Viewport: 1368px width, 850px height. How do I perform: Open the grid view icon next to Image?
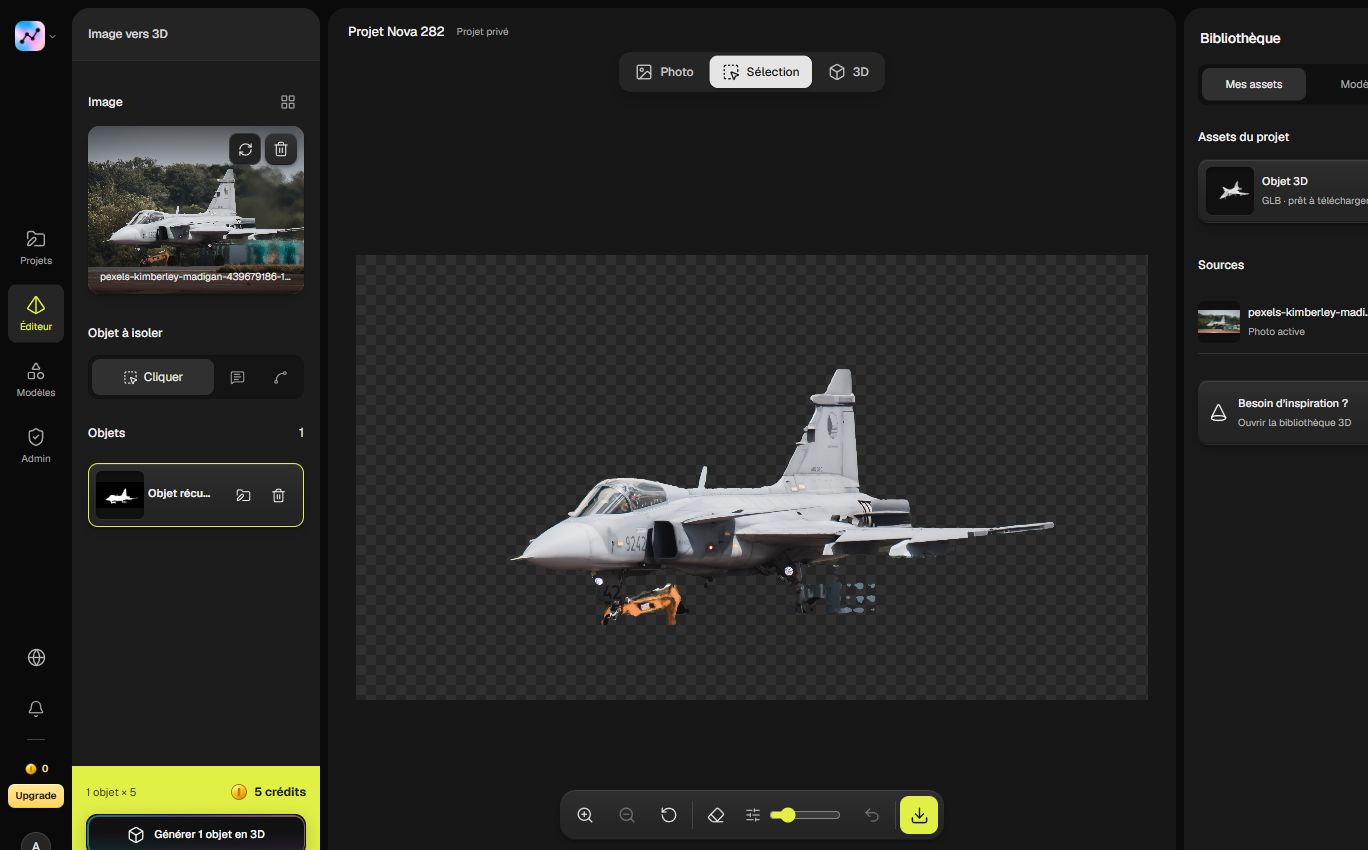pyautogui.click(x=288, y=102)
